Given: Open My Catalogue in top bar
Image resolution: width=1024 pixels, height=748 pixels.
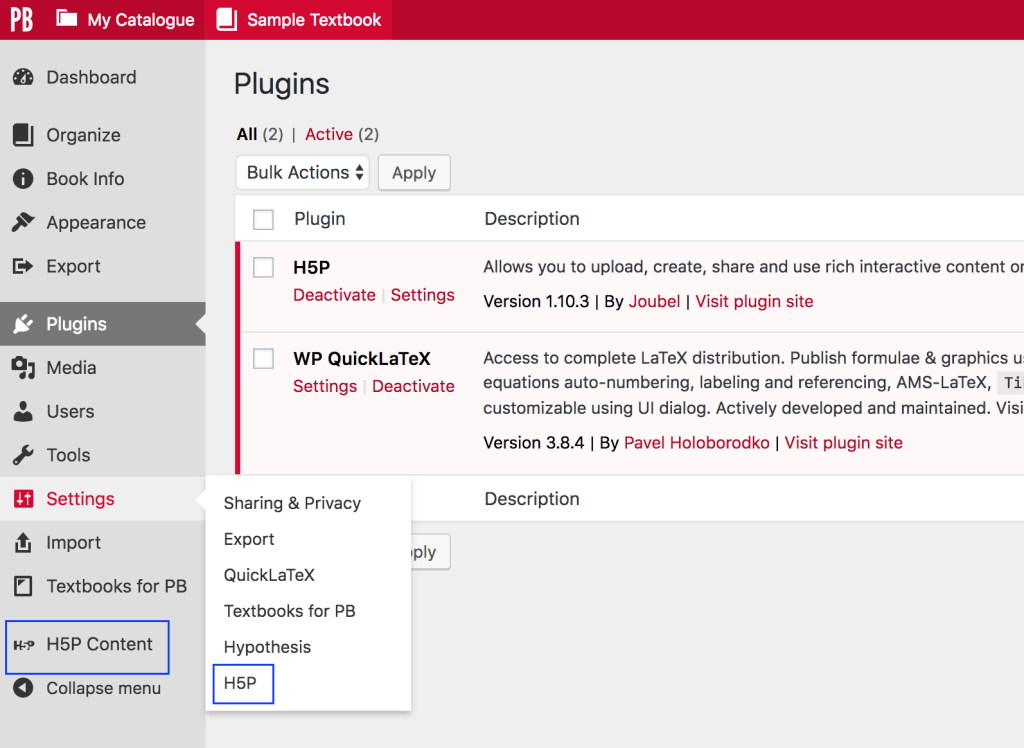Looking at the screenshot, I should point(125,20).
